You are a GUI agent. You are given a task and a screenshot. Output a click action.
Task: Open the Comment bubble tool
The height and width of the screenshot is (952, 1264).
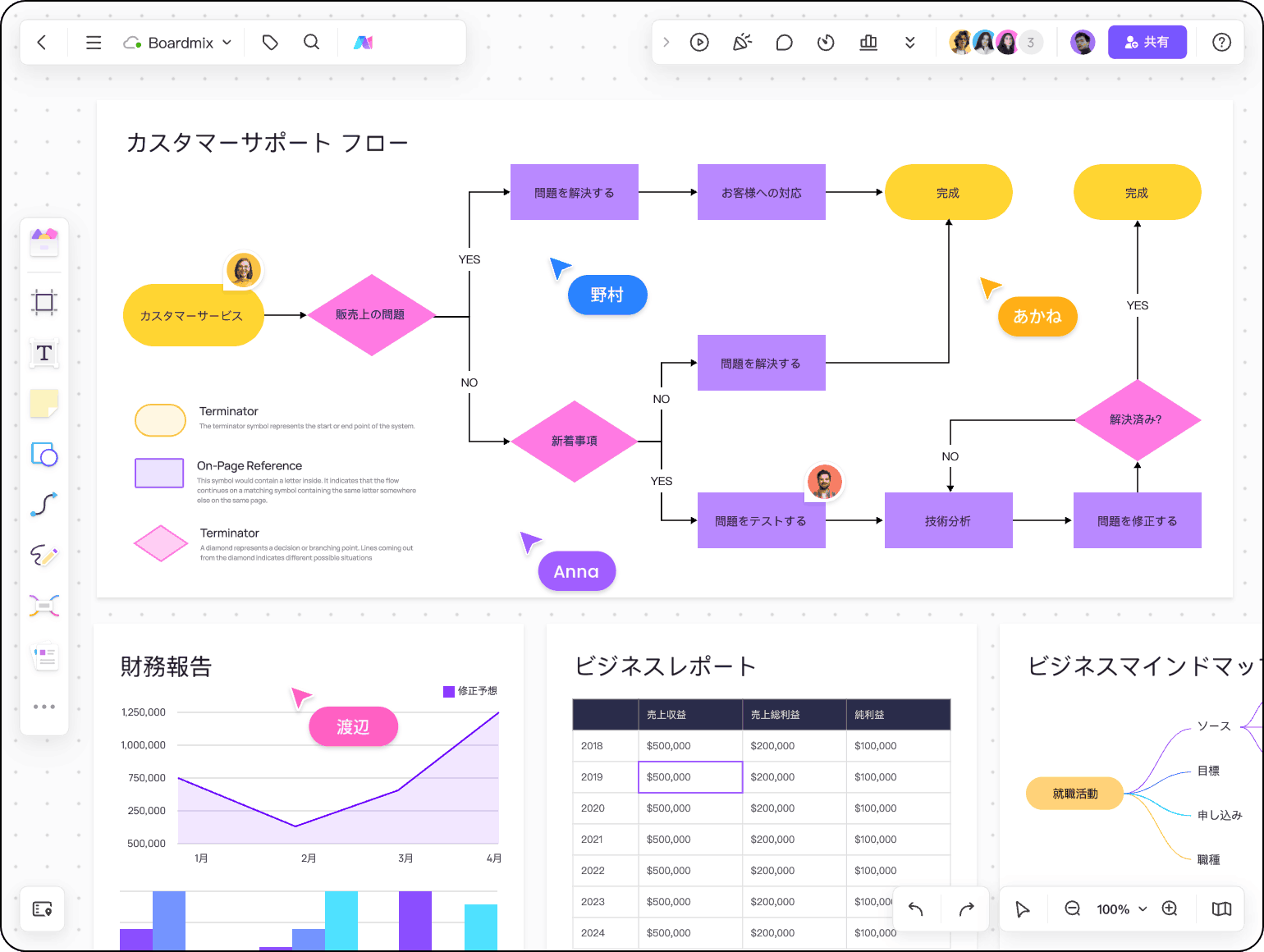[784, 42]
